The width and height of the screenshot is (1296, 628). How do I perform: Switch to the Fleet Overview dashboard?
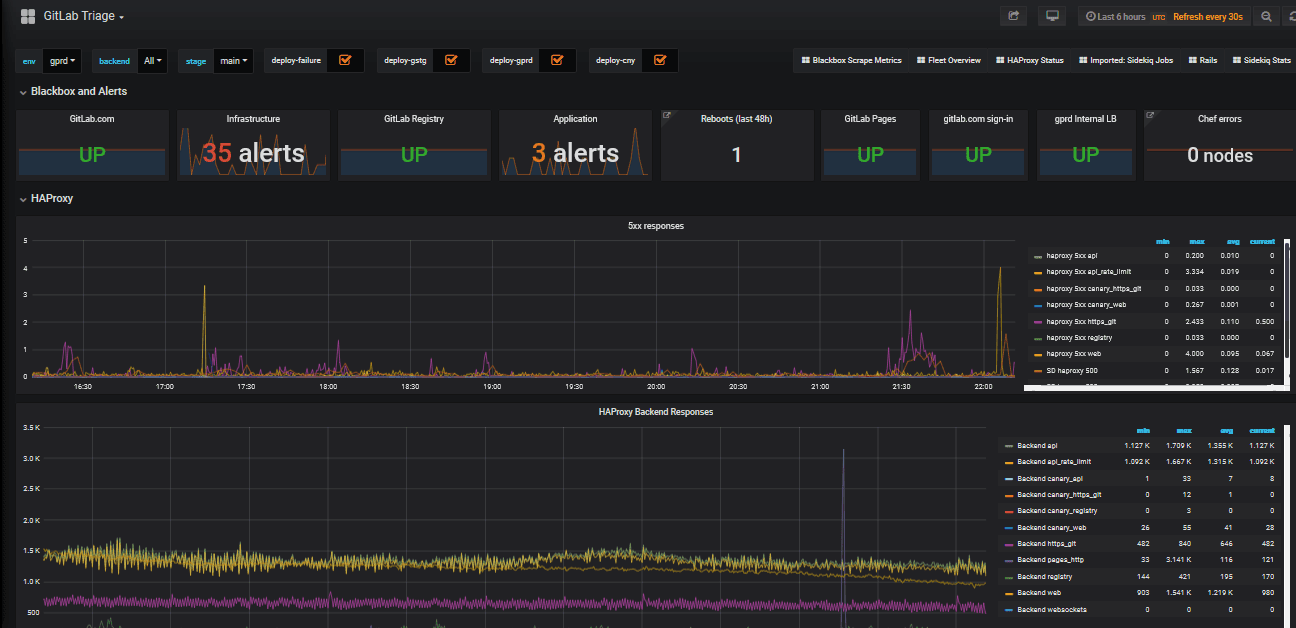(948, 60)
